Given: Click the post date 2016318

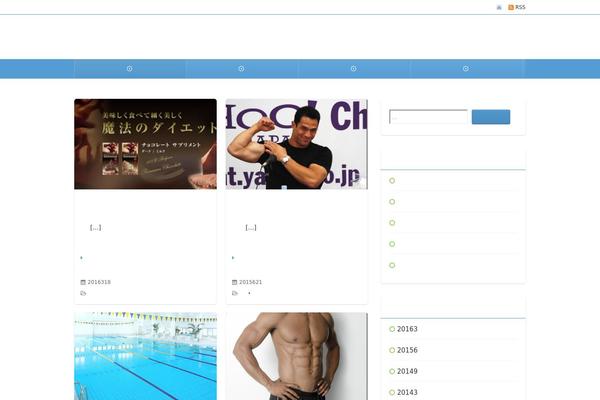Looking at the screenshot, I should (x=99, y=282).
